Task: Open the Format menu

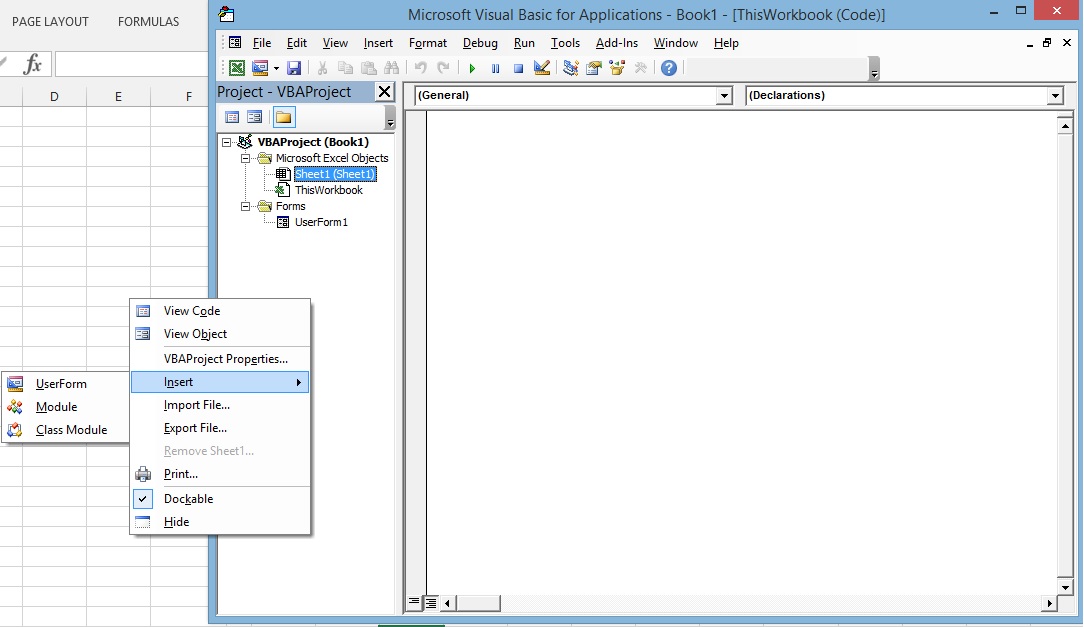Action: coord(428,43)
